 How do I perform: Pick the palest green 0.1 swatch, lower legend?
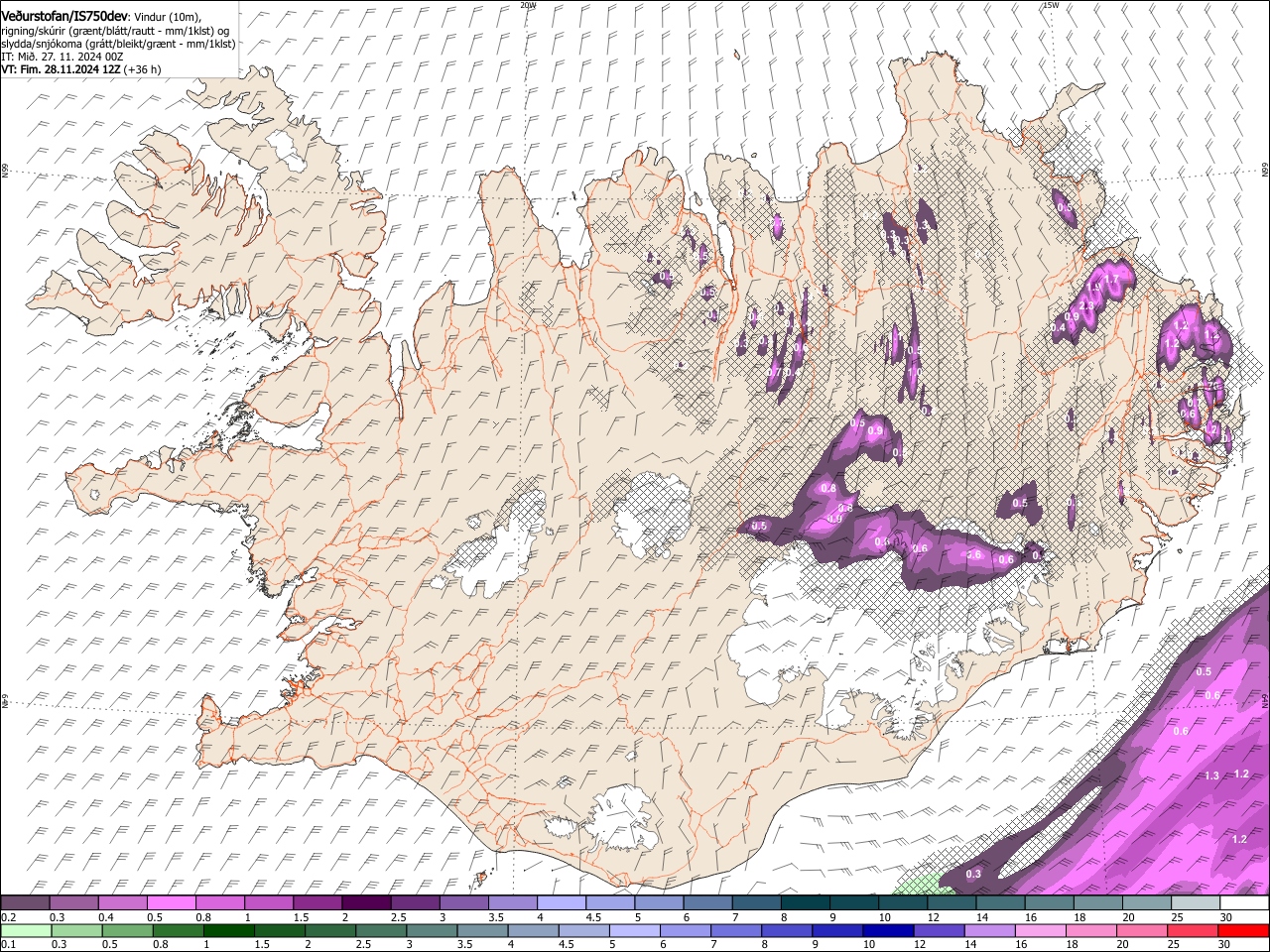coord(26,930)
